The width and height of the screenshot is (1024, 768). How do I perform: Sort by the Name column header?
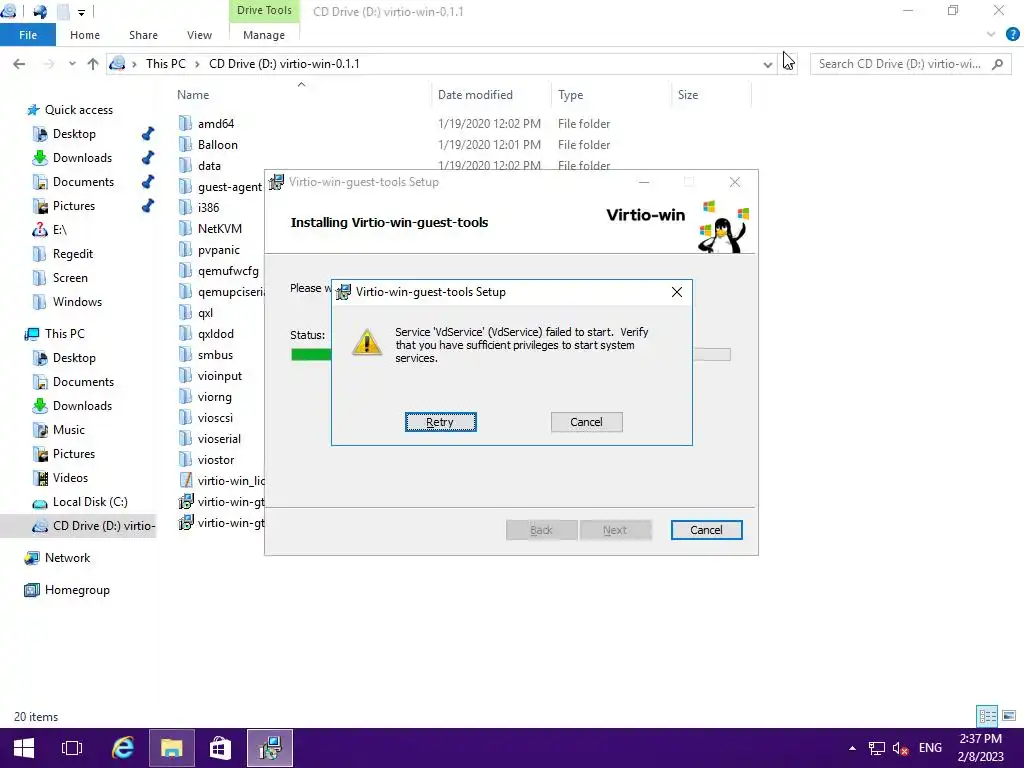[193, 95]
